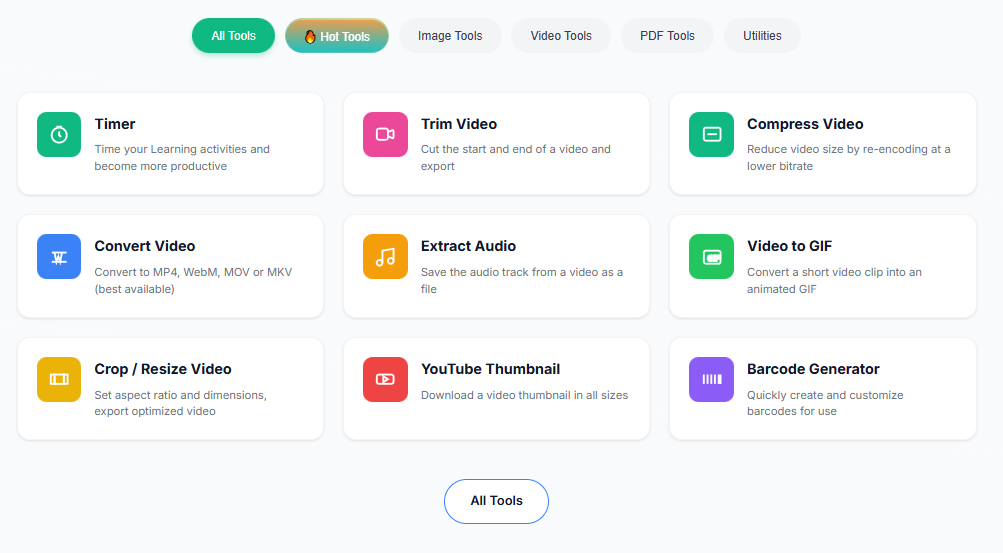Click "Cut the start and end" description
The image size is (1003, 553).
tap(516, 157)
